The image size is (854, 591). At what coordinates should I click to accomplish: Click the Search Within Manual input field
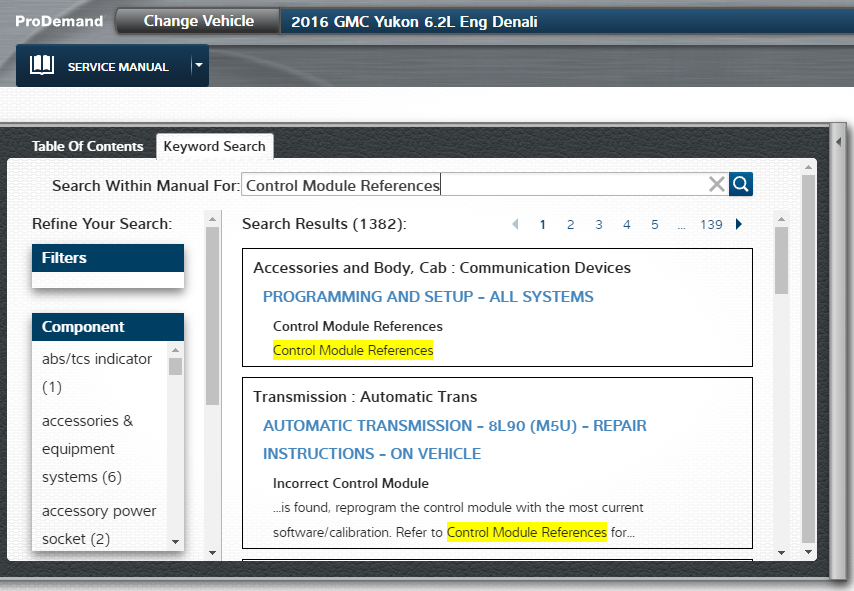coord(470,185)
